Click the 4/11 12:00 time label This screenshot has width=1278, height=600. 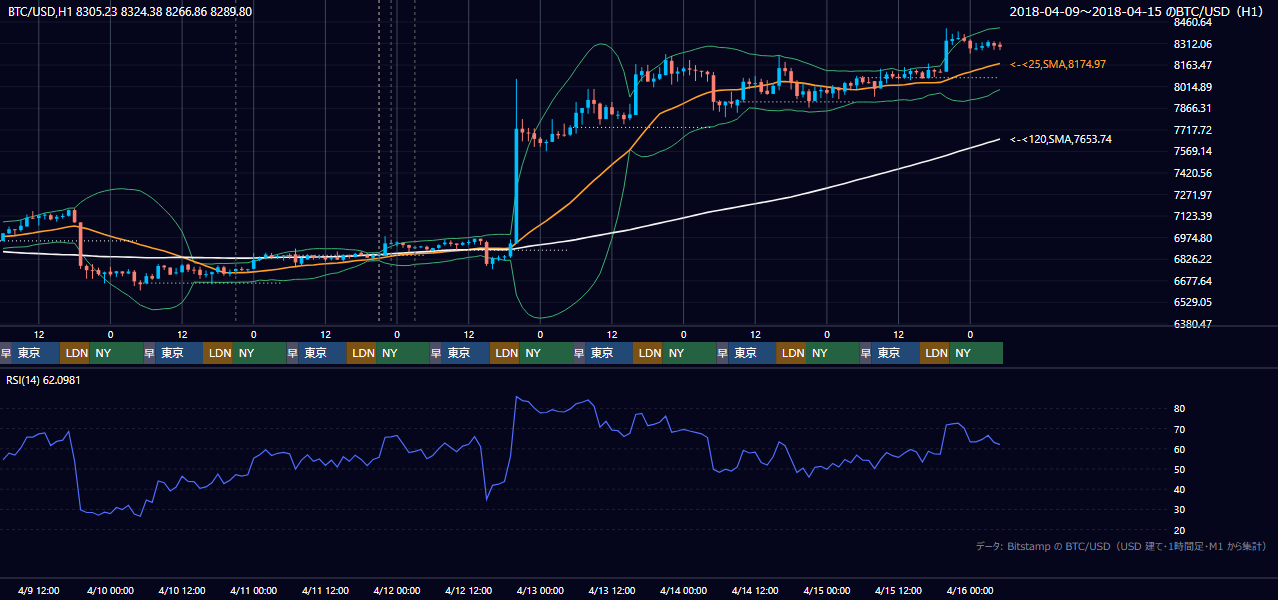pos(325,590)
